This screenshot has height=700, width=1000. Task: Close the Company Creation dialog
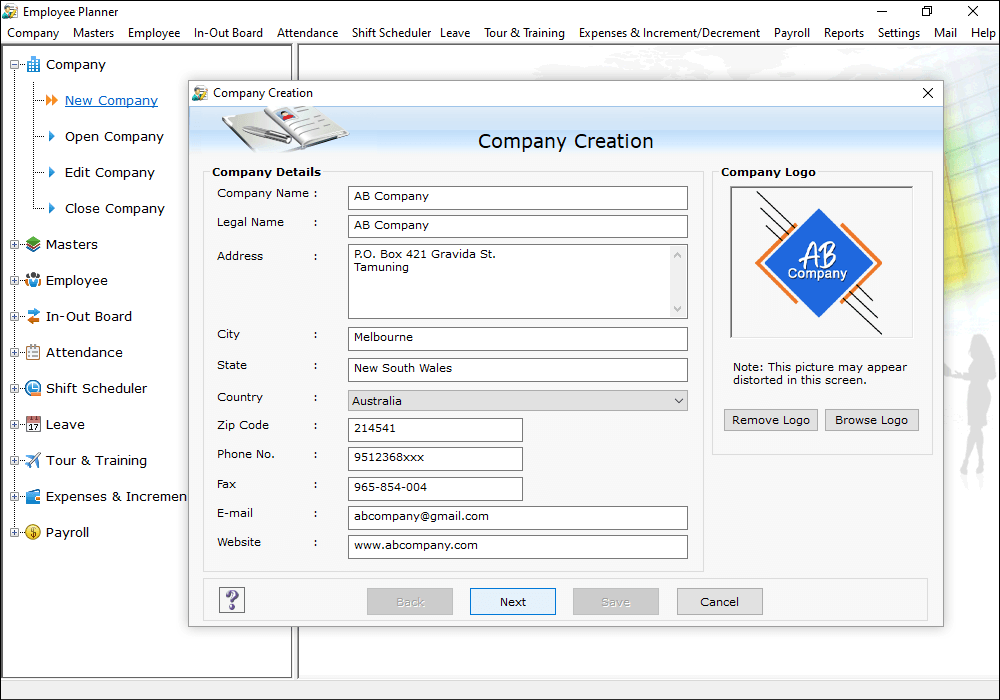point(927,93)
